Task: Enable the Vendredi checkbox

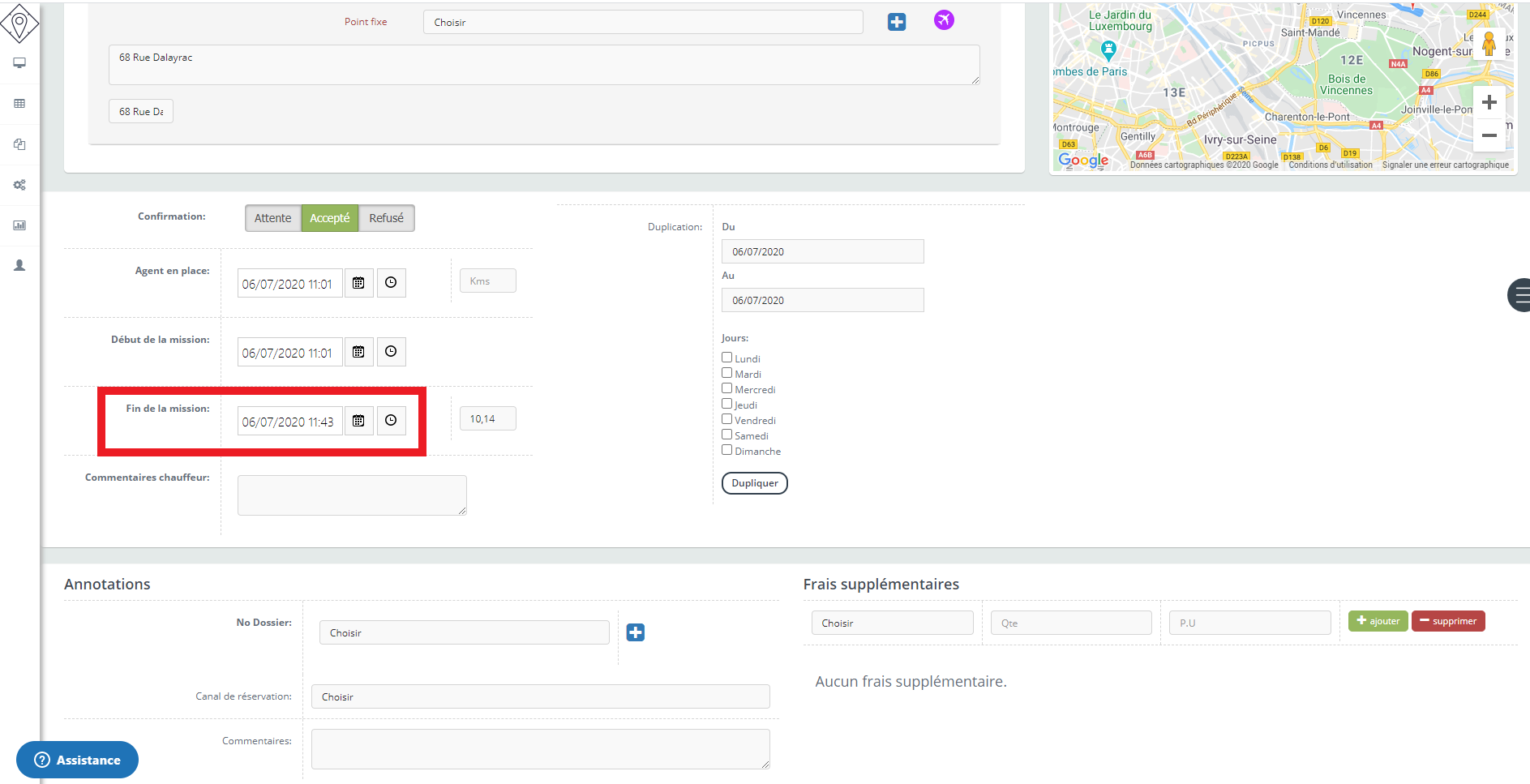Action: [x=727, y=419]
